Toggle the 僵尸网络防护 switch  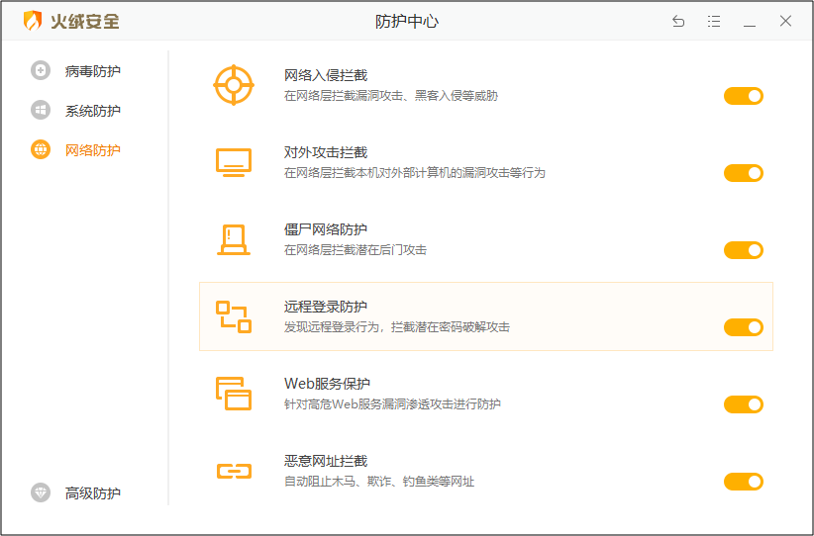pyautogui.click(x=743, y=250)
